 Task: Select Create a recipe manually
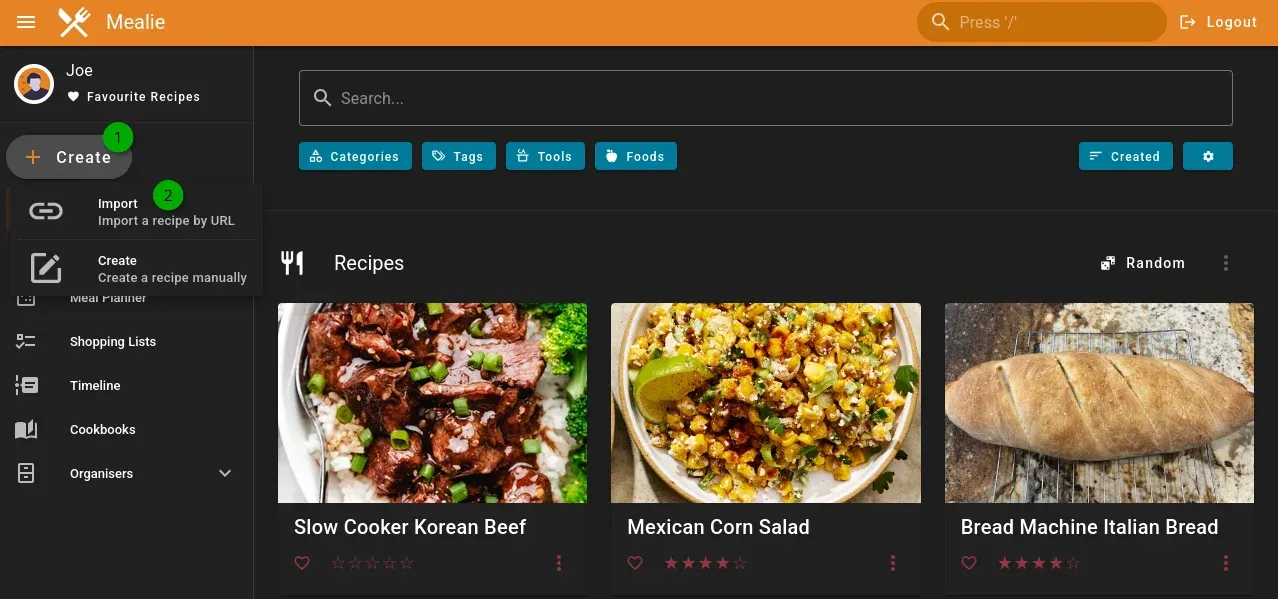[x=138, y=268]
